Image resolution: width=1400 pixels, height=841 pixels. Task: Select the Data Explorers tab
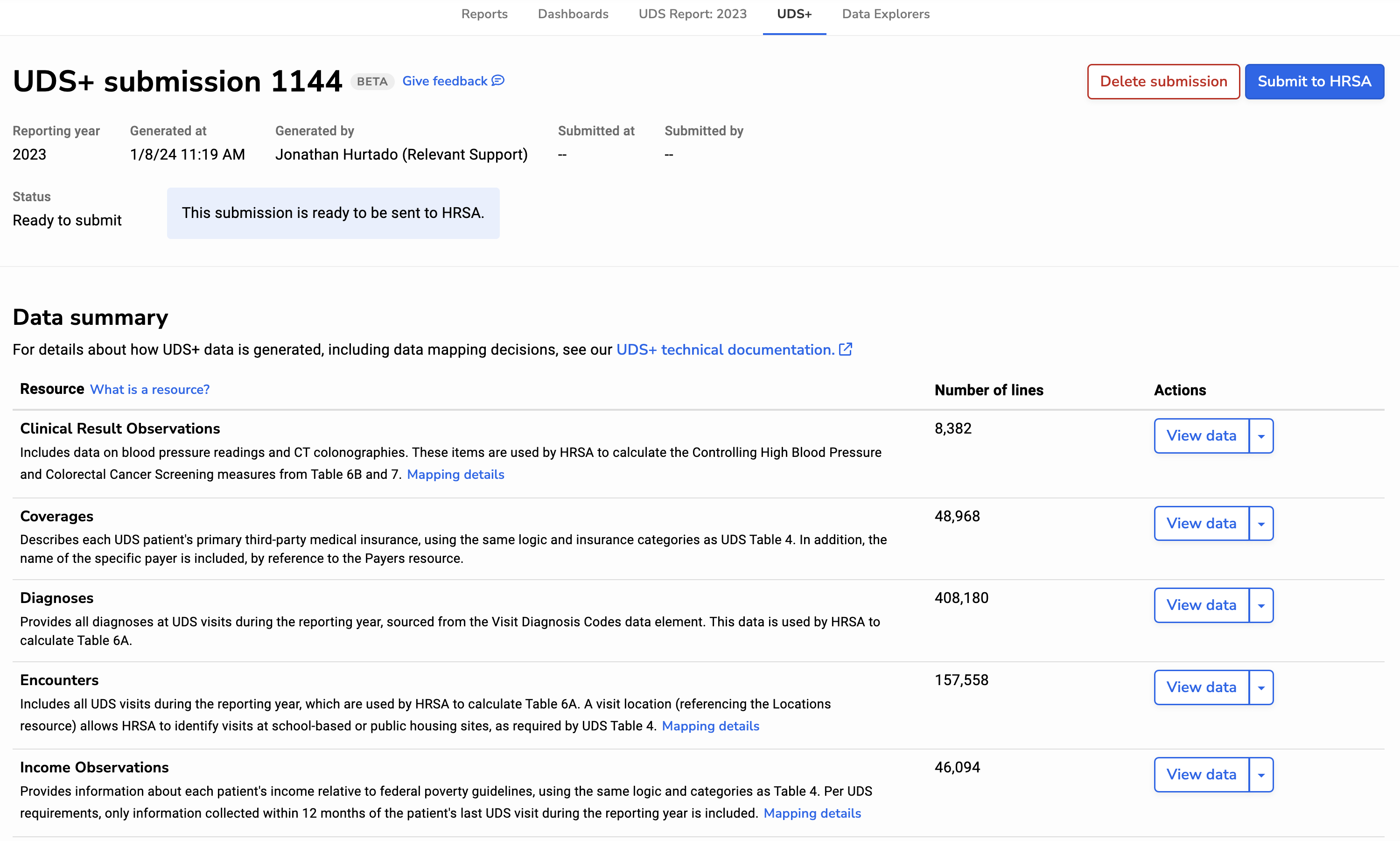[x=886, y=14]
